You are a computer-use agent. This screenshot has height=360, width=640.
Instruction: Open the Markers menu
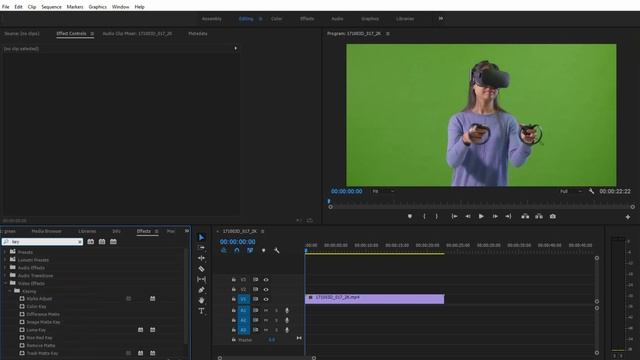(x=75, y=7)
